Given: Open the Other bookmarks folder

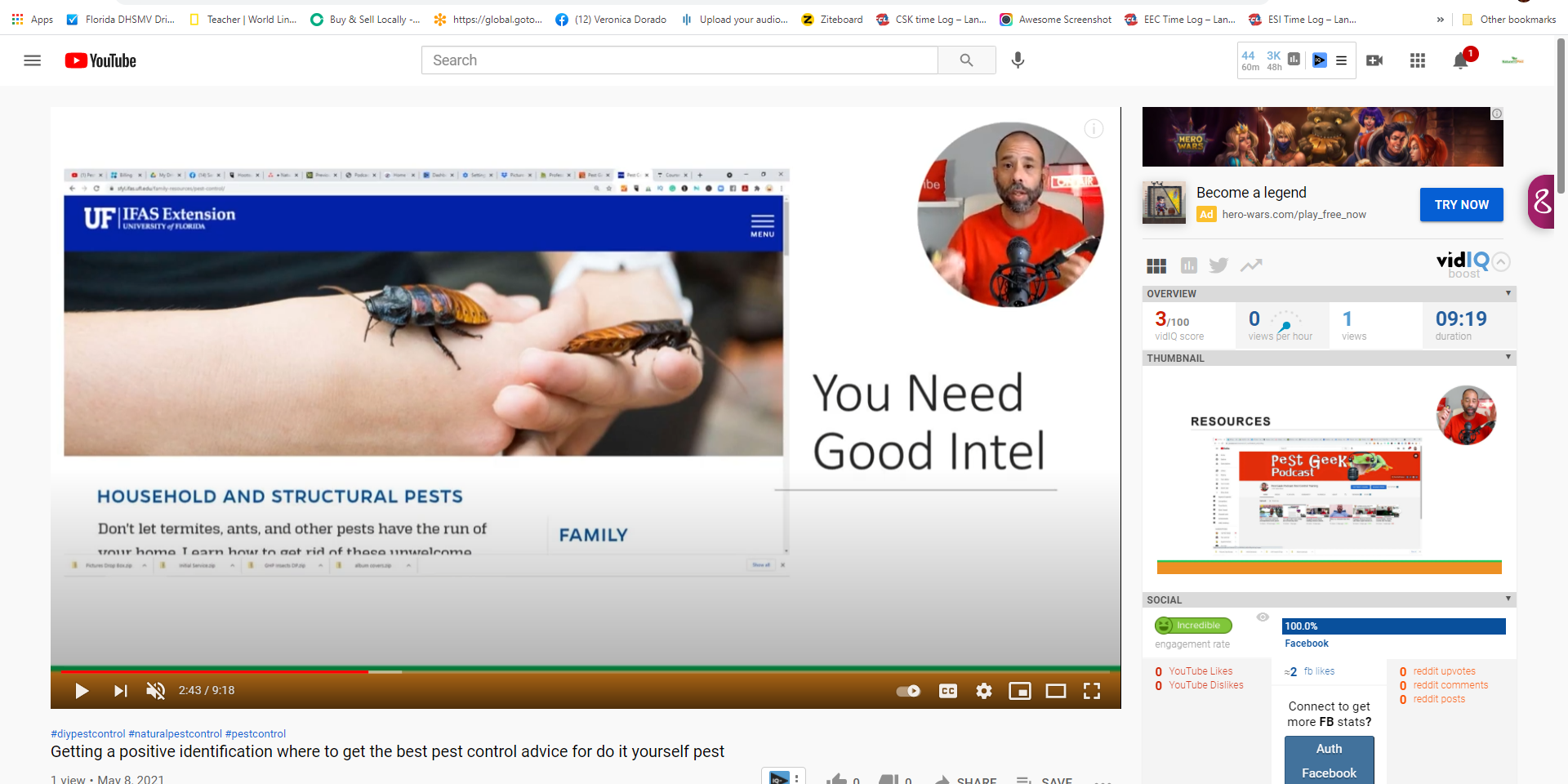Looking at the screenshot, I should pos(1508,19).
